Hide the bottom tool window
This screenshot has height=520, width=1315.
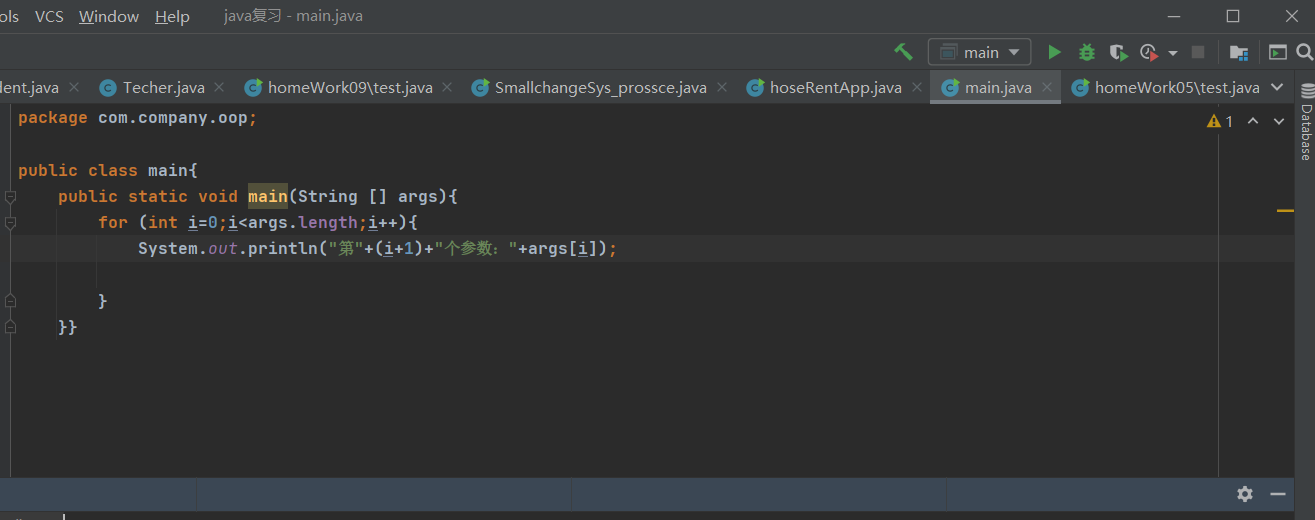(x=1277, y=494)
